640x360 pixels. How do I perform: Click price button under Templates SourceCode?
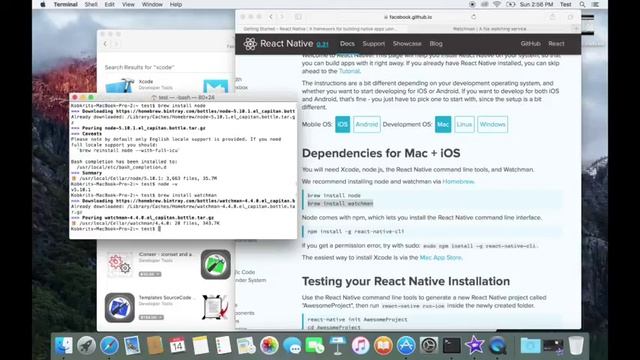[x=151, y=317]
